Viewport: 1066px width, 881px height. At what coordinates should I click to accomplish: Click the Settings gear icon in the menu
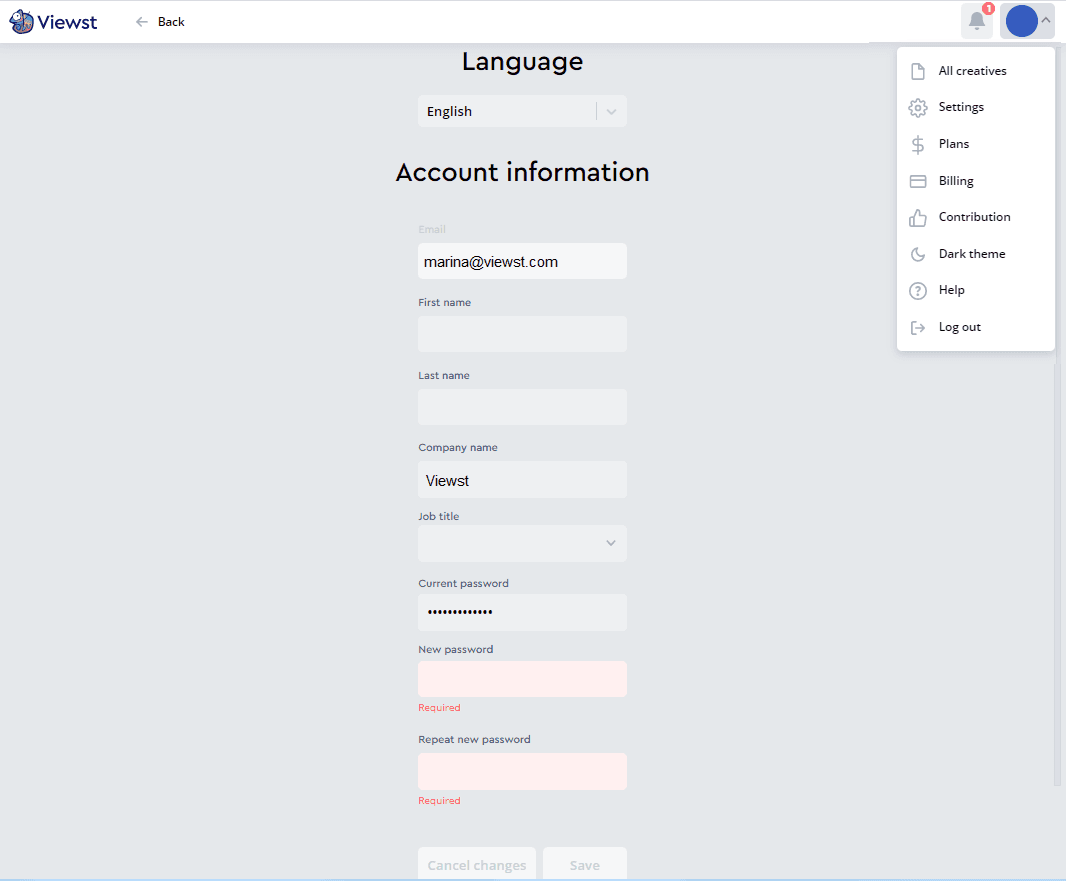point(917,107)
